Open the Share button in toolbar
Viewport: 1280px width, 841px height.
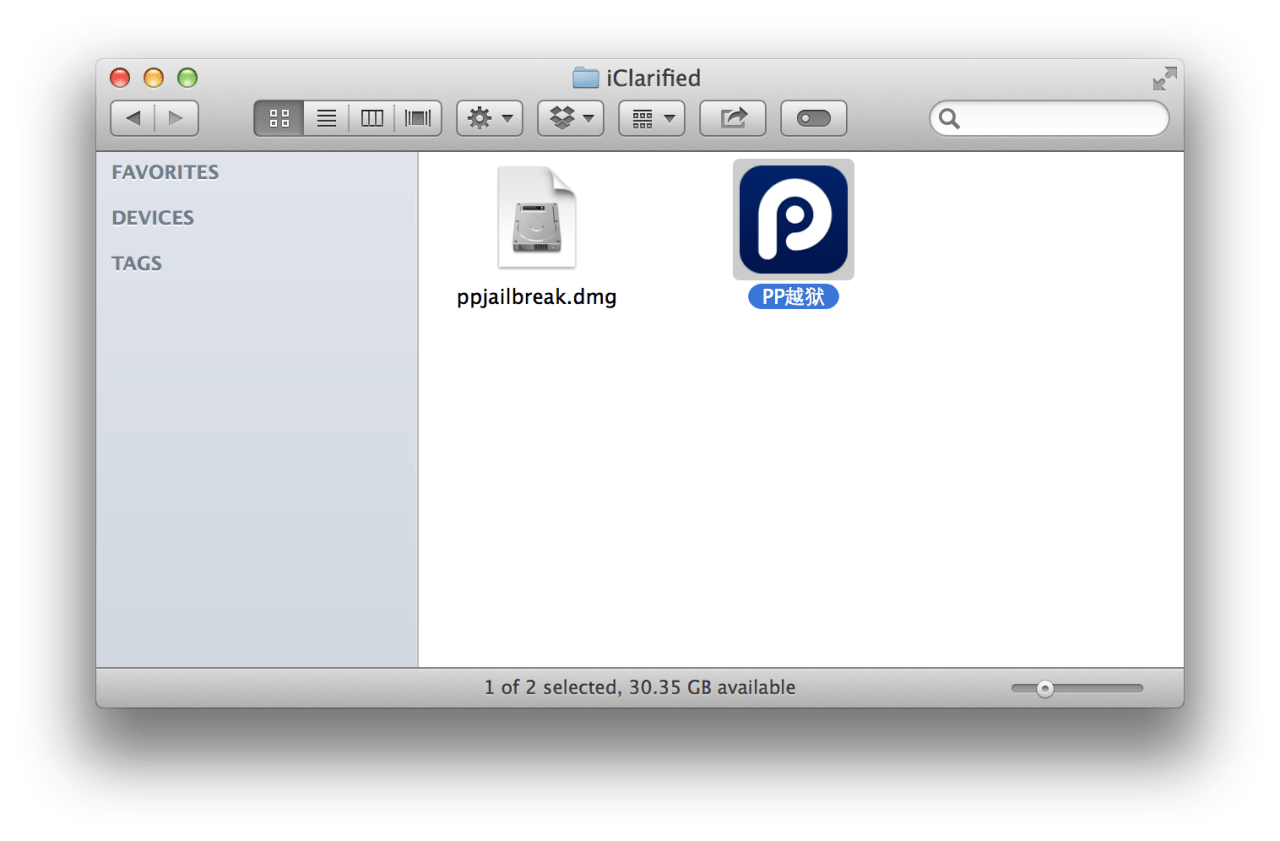click(733, 118)
